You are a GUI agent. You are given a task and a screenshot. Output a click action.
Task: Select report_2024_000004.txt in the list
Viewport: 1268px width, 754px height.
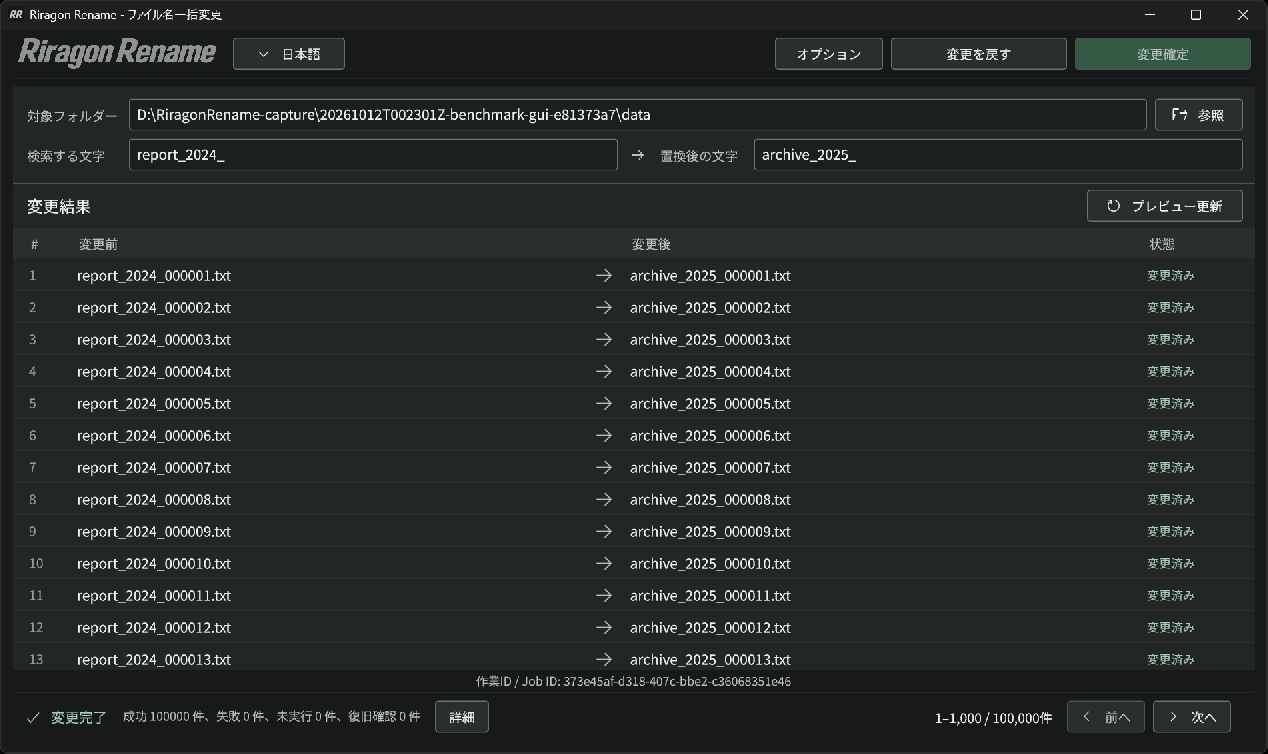pyautogui.click(x=154, y=372)
